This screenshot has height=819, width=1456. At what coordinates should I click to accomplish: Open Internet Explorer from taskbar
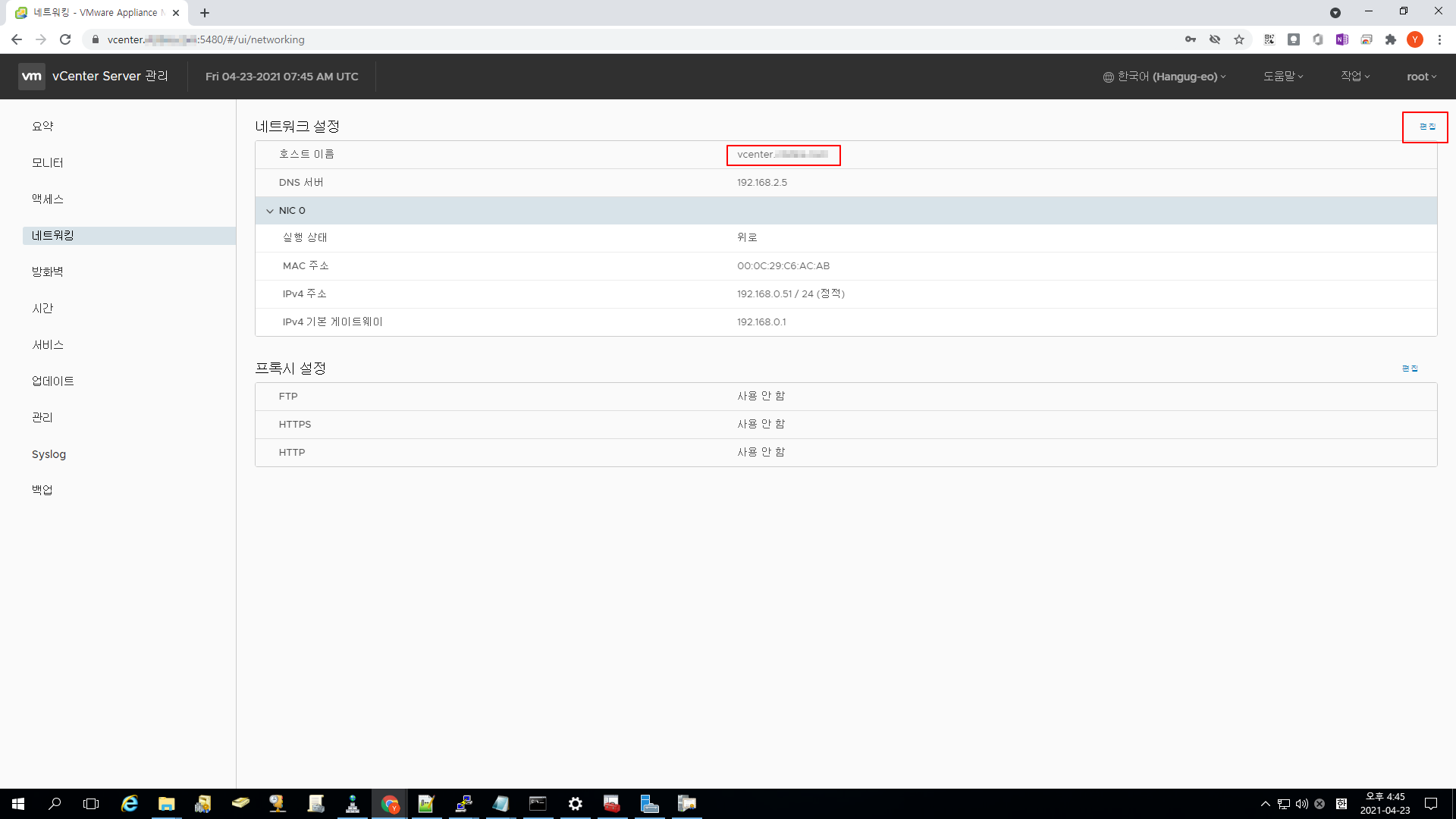(130, 804)
